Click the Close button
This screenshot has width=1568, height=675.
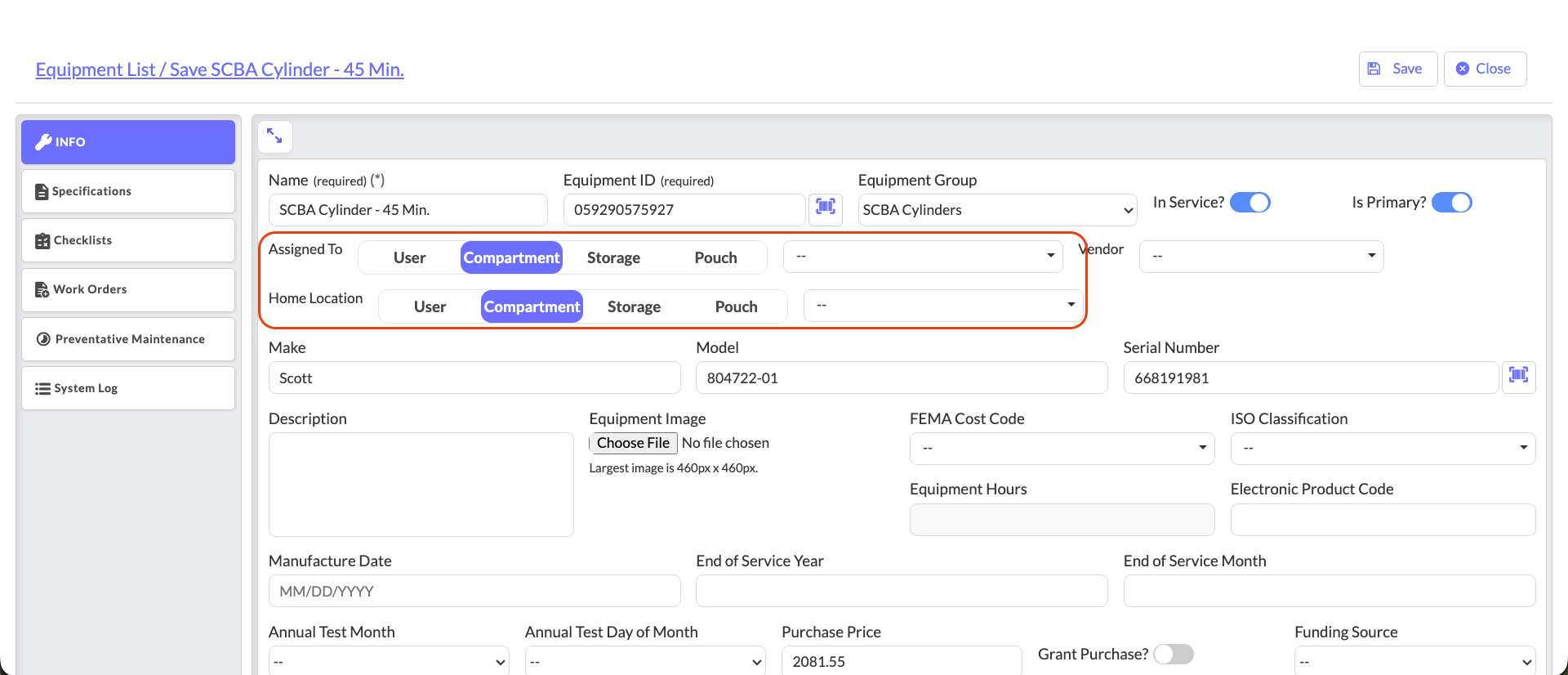(1485, 69)
